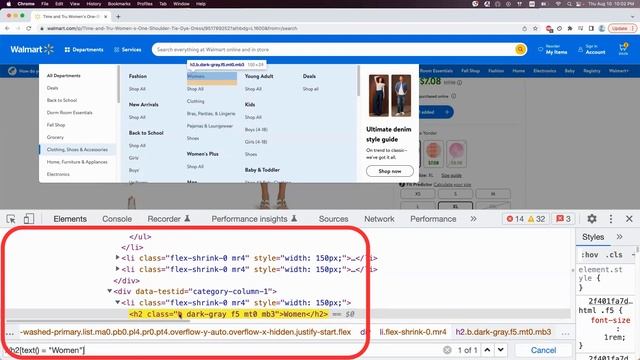Open the Departments menu
Screen dimensions: 640x360
[x=84, y=50]
